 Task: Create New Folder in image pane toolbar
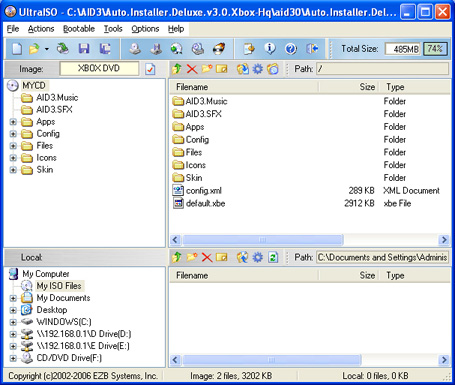point(207,69)
